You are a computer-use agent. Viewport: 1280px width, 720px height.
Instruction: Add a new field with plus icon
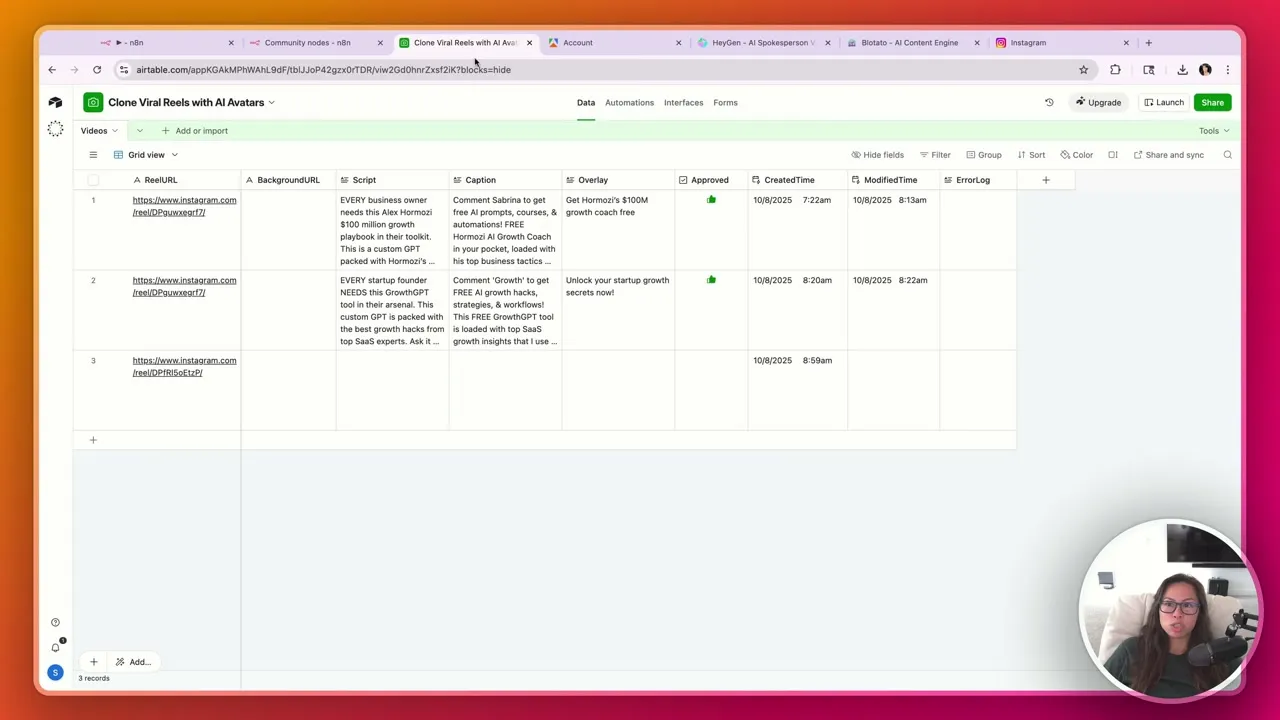pyautogui.click(x=1046, y=180)
